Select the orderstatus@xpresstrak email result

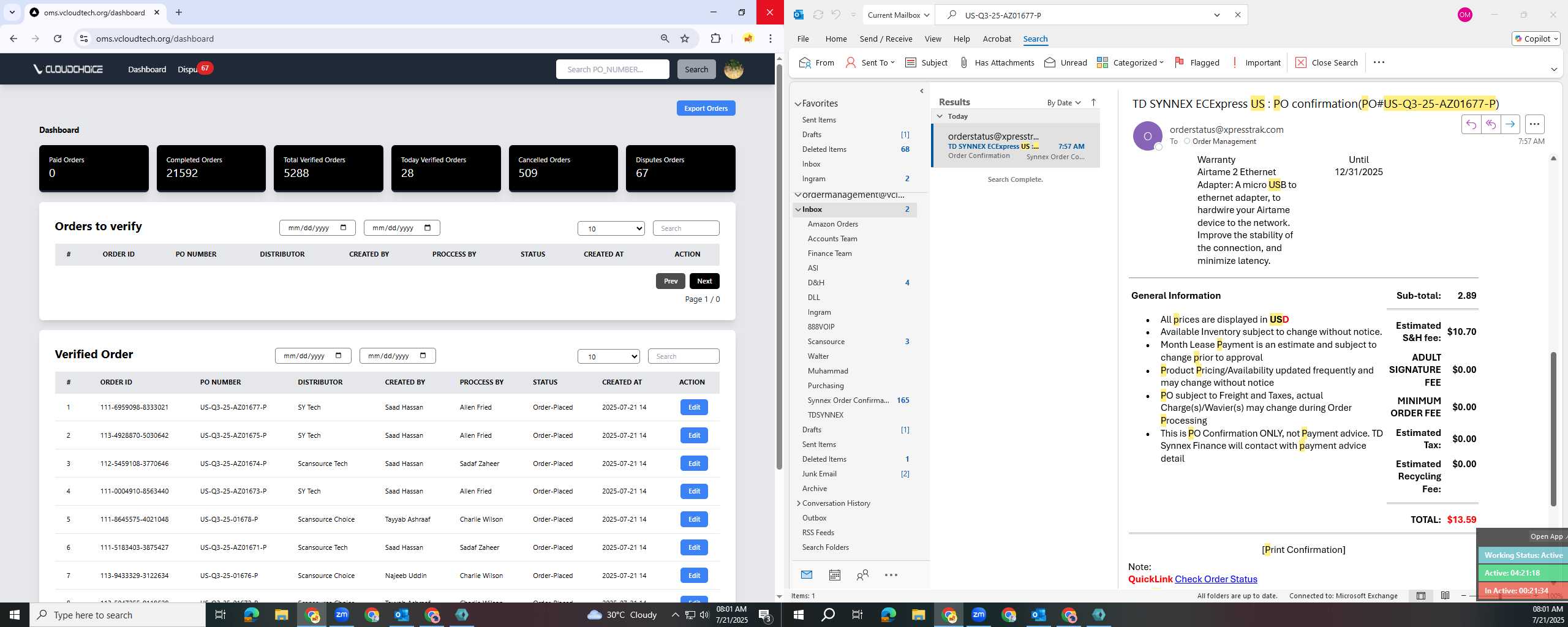(1016, 146)
